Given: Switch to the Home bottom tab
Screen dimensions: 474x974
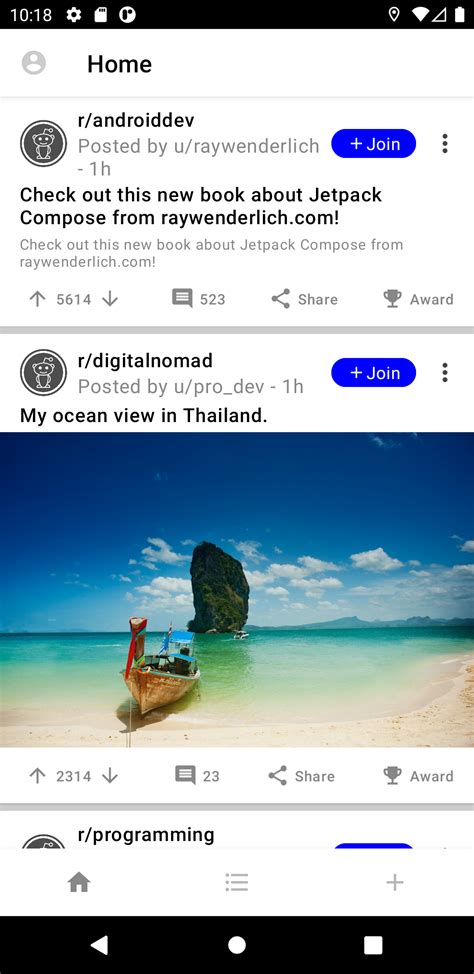Looking at the screenshot, I should tap(79, 882).
